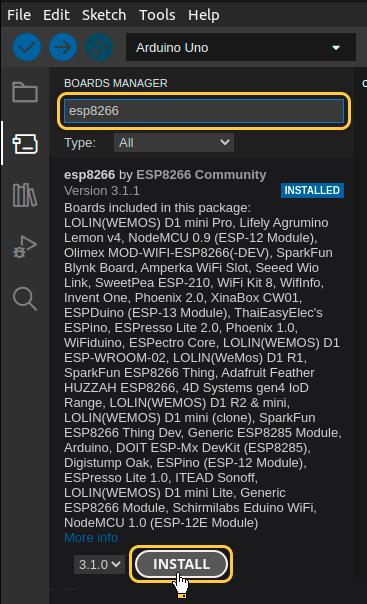Start Debugging from the toolbar icon
This screenshot has height=604, width=367.
point(99,47)
